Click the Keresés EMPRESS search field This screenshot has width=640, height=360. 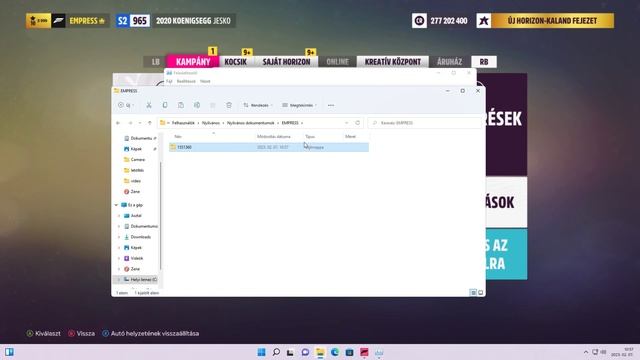click(x=424, y=123)
